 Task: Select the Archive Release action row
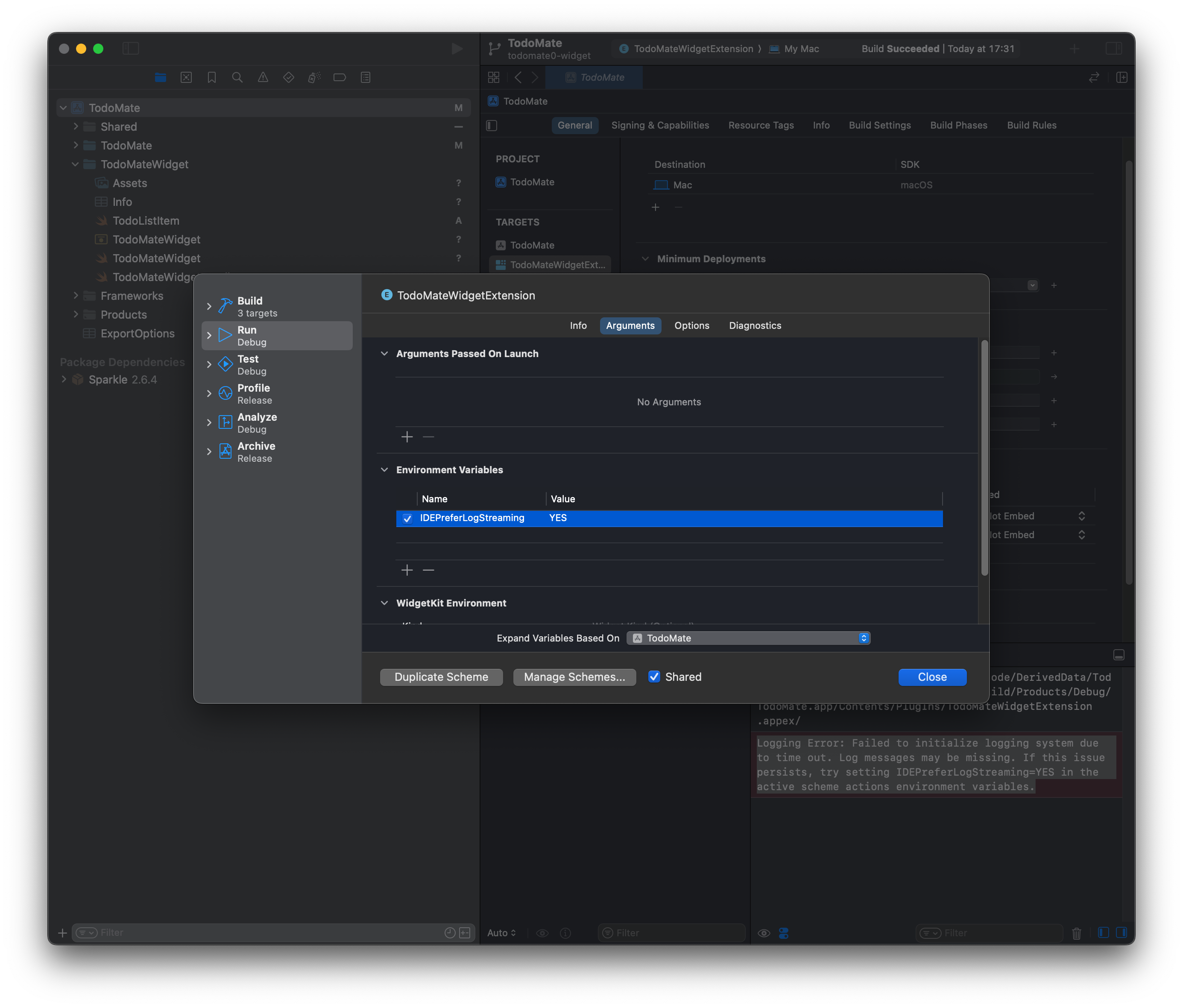pos(277,452)
